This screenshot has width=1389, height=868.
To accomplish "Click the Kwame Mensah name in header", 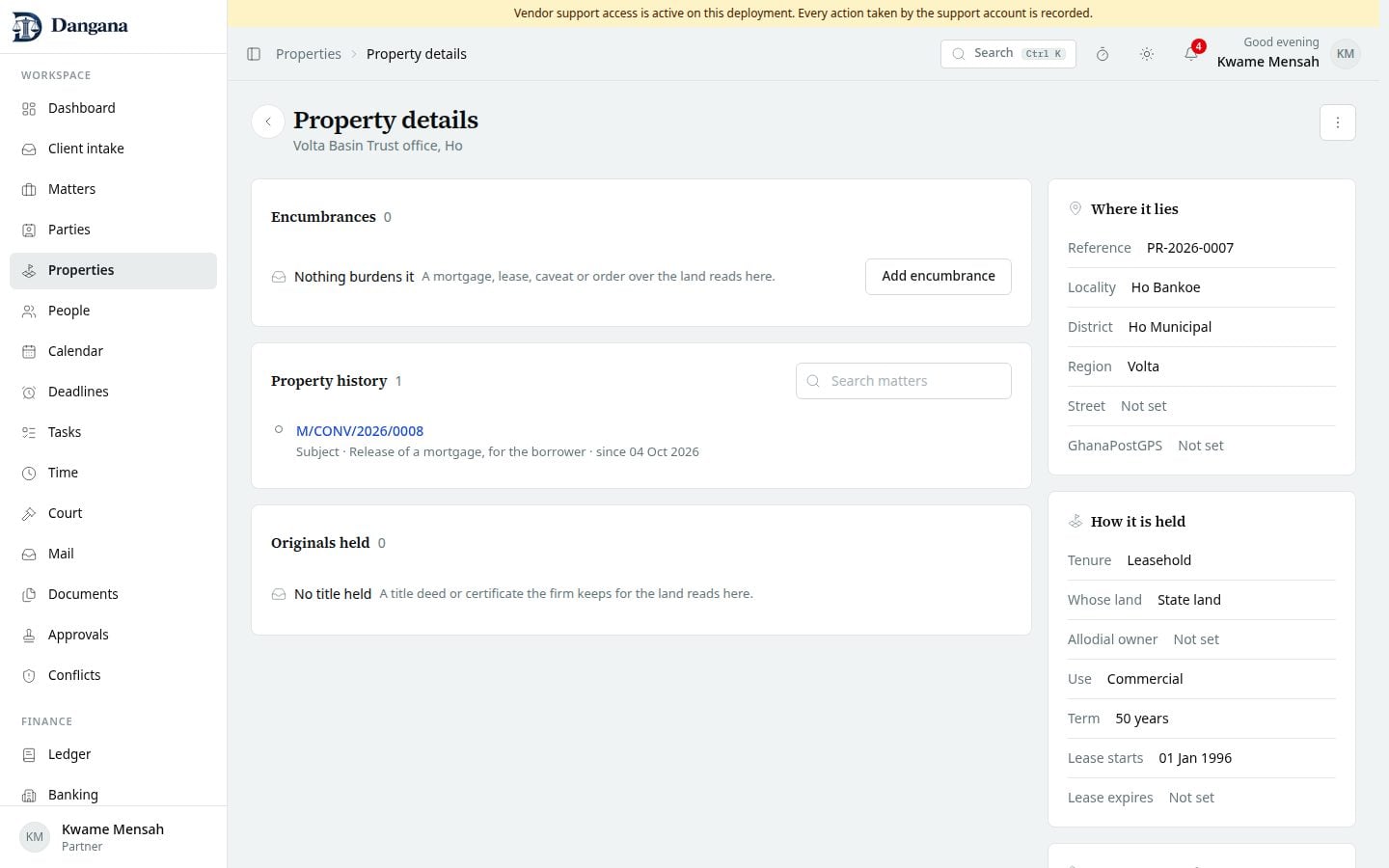I will pos(1268,62).
